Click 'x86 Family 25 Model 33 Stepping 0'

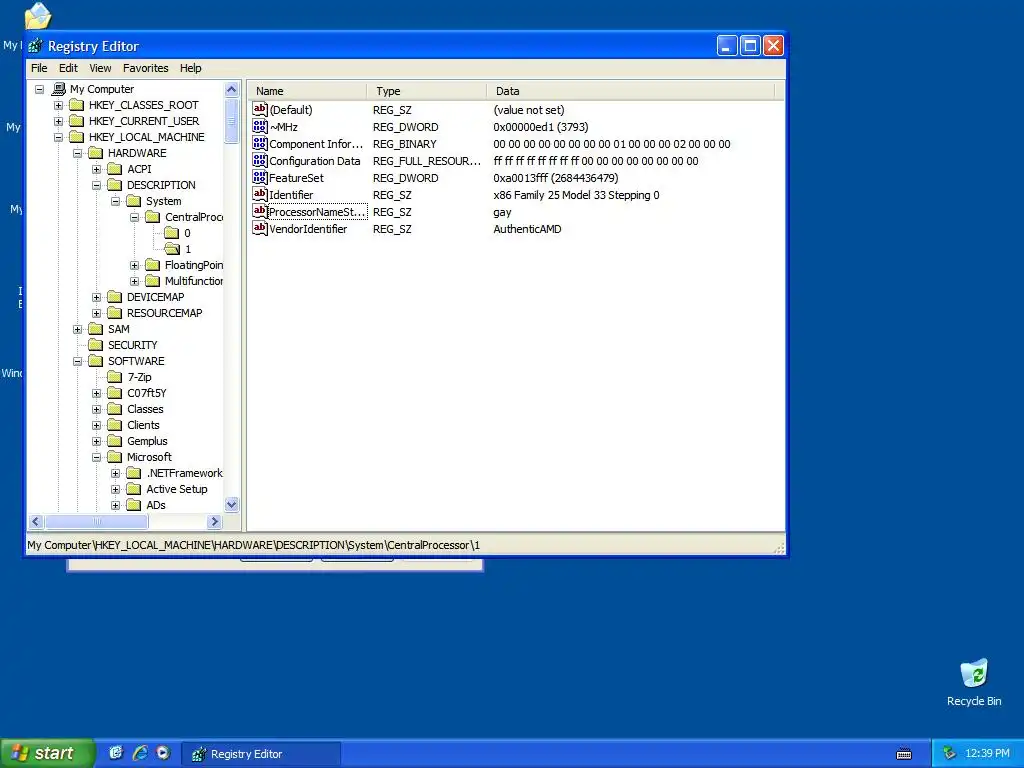(x=576, y=195)
